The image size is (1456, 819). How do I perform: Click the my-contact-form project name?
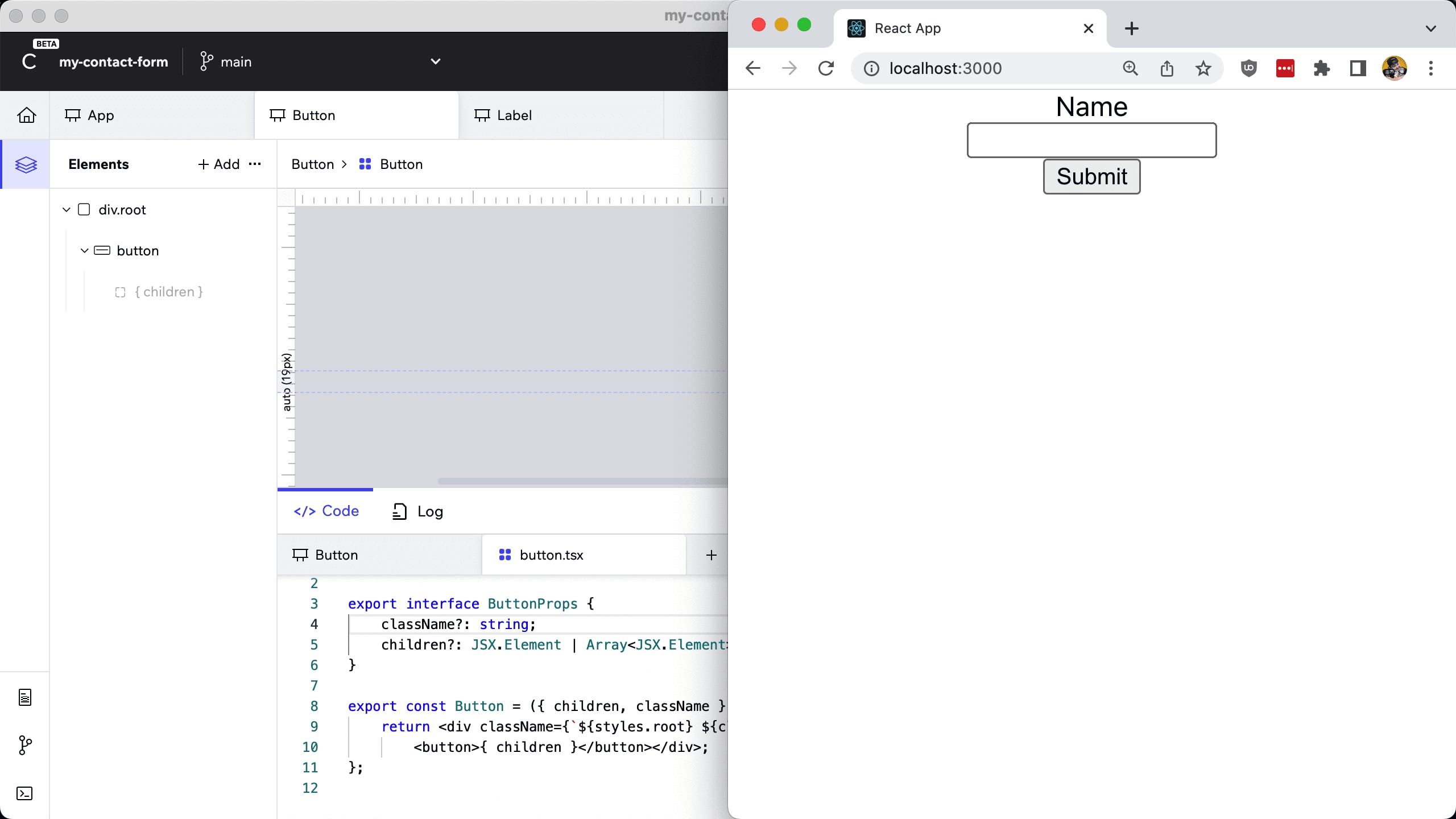(x=114, y=62)
